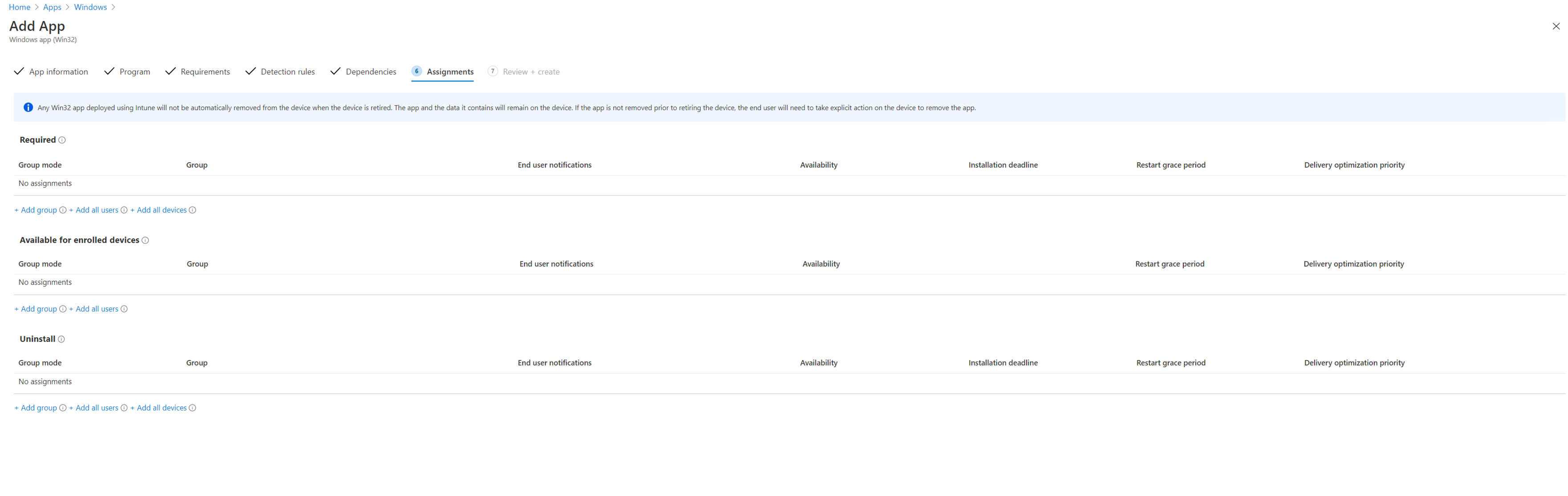Click the blue information icon in banner

click(28, 108)
